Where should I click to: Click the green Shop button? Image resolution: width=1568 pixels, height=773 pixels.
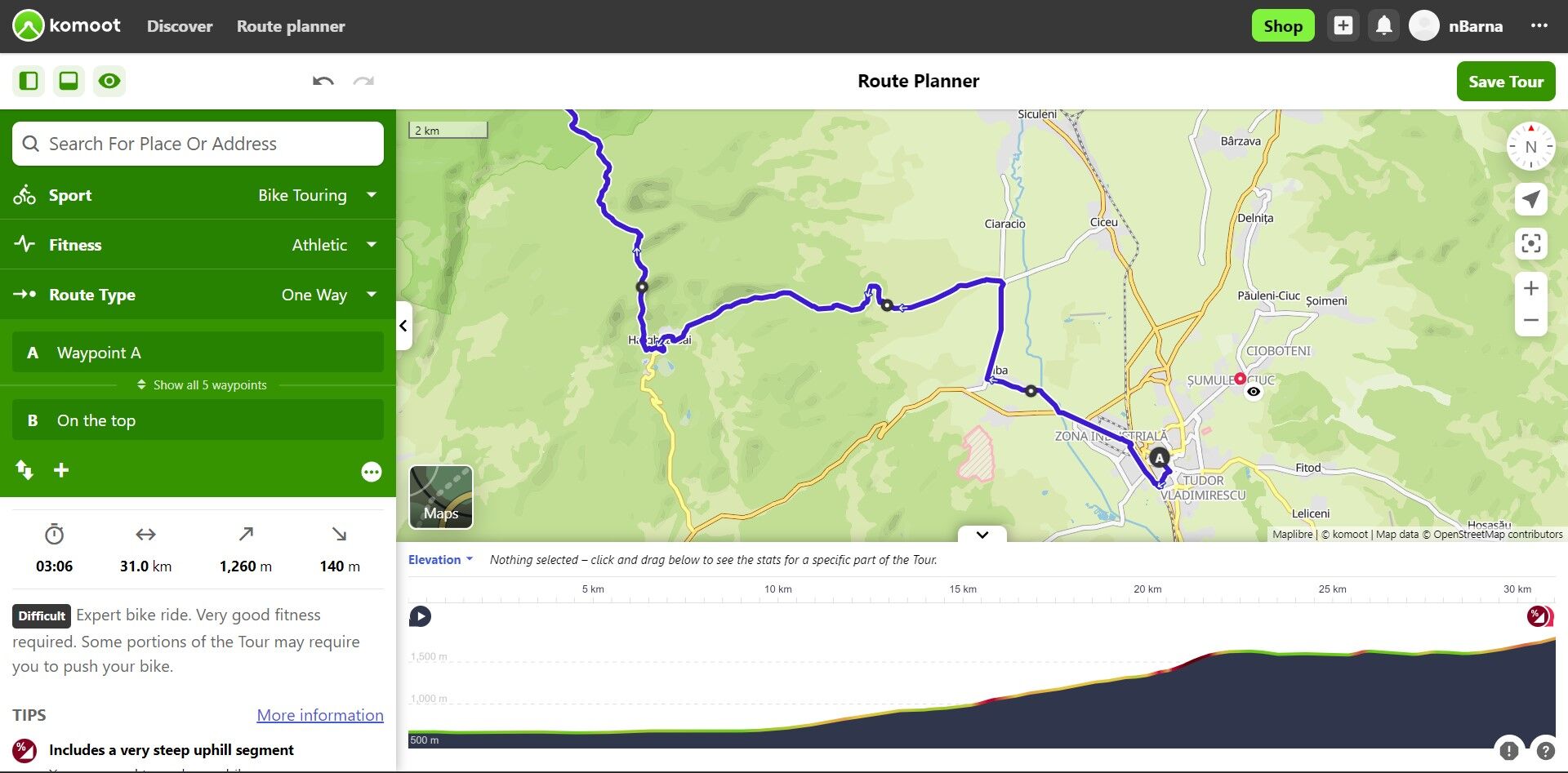(1283, 26)
